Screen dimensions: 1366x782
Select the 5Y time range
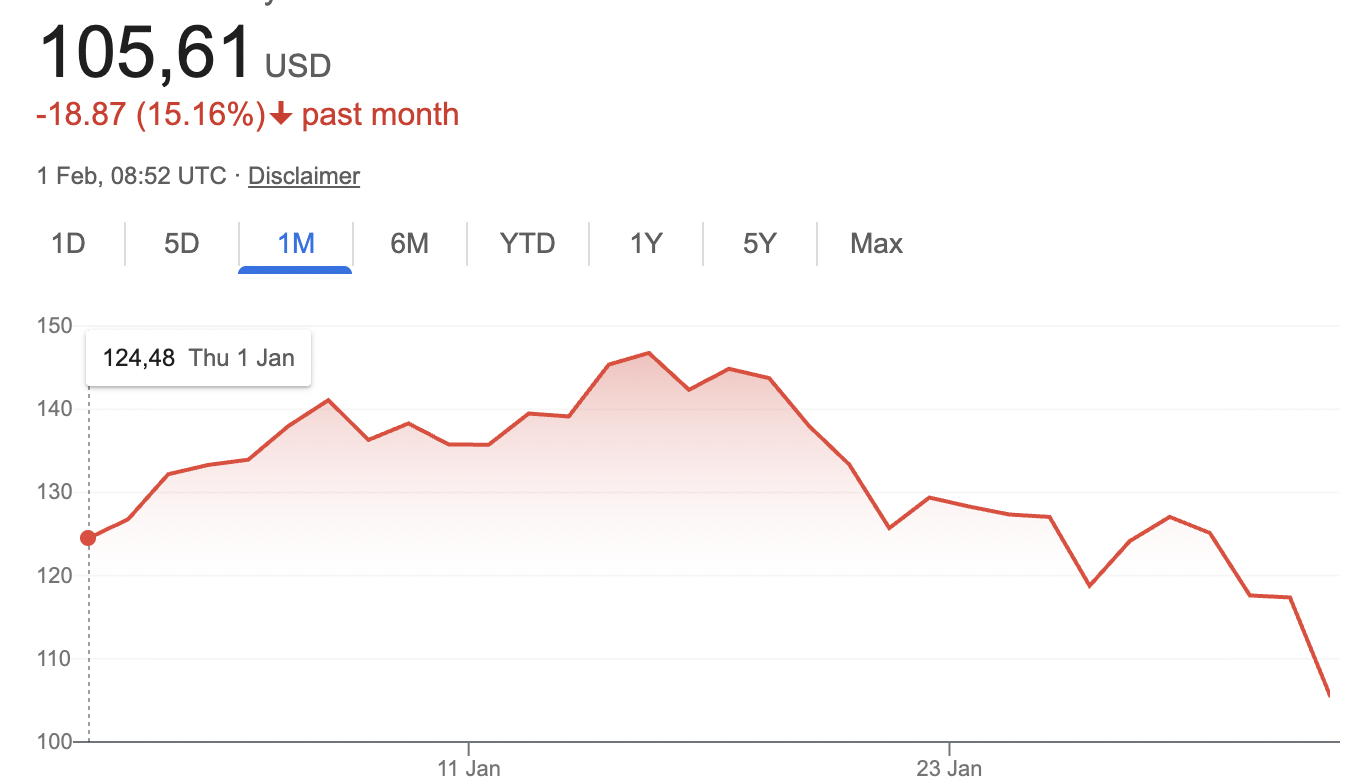click(759, 244)
